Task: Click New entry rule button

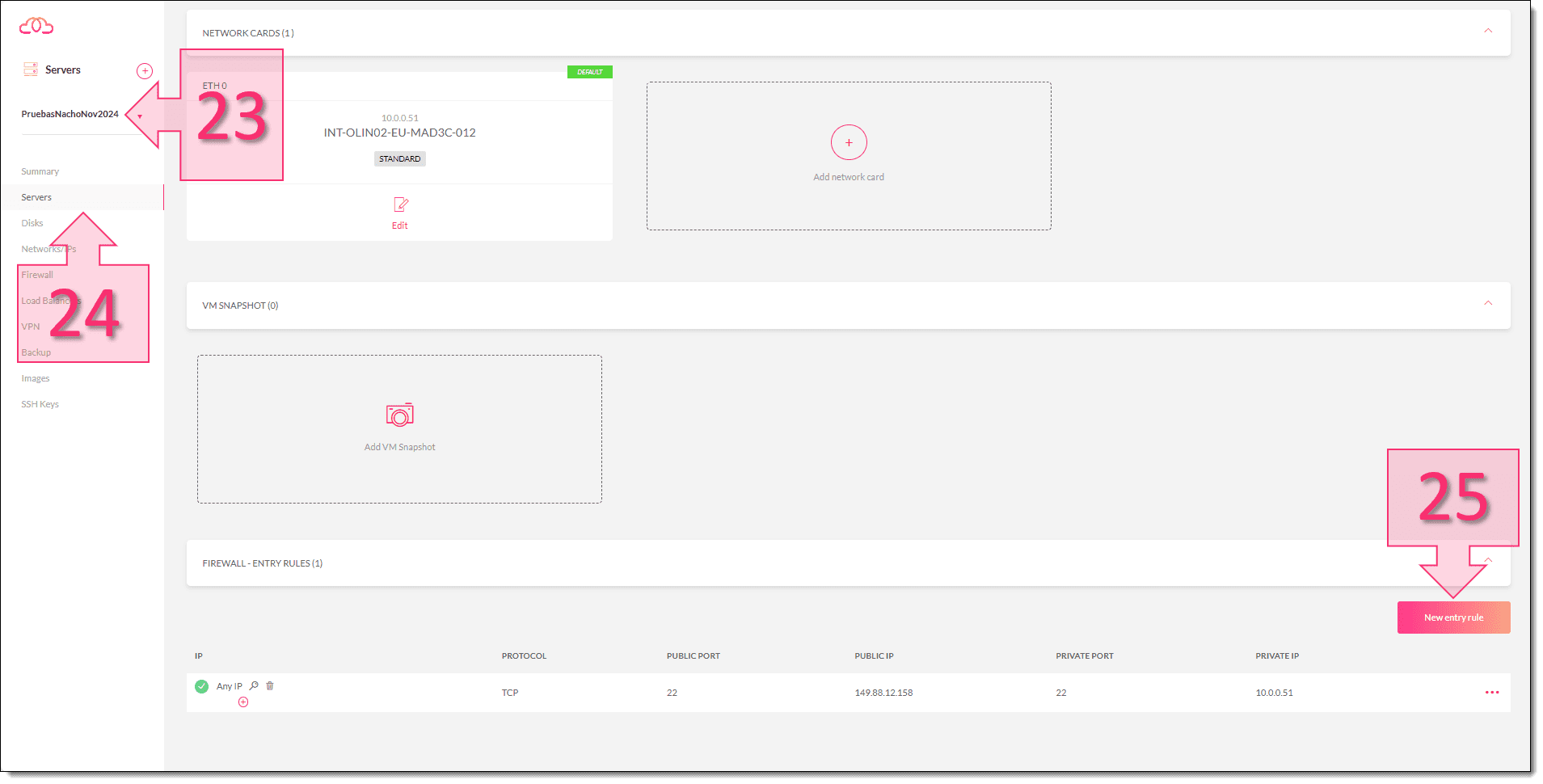Action: 1453,618
